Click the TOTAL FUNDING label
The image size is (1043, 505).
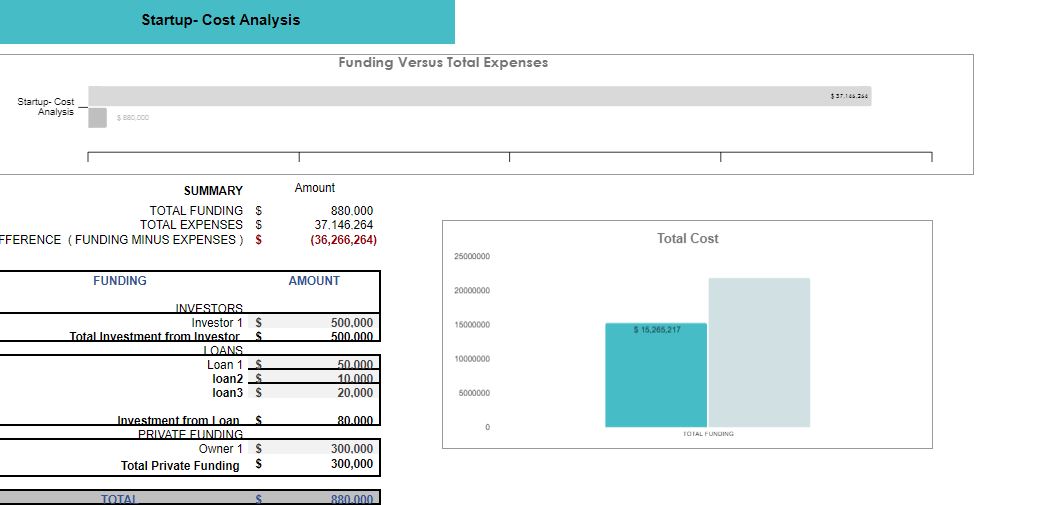pos(196,210)
